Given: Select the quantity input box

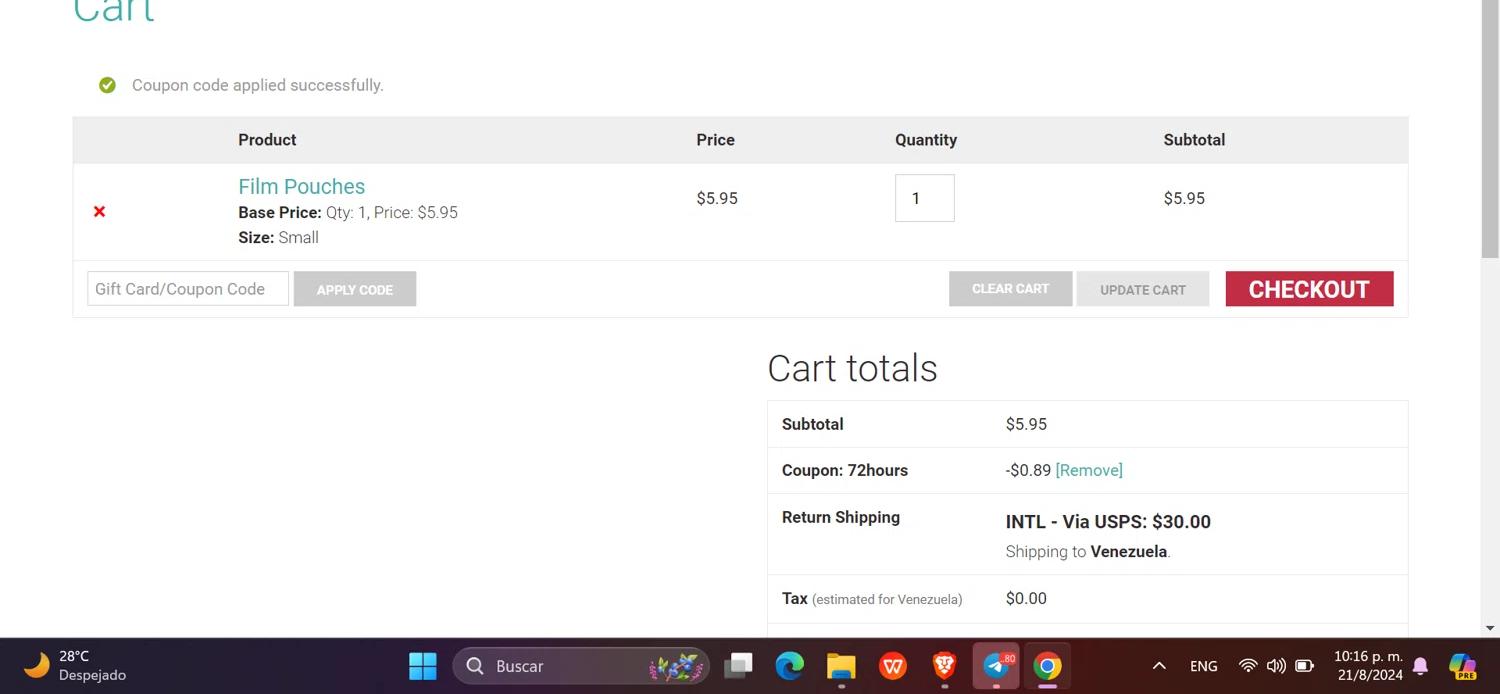Looking at the screenshot, I should click(924, 198).
